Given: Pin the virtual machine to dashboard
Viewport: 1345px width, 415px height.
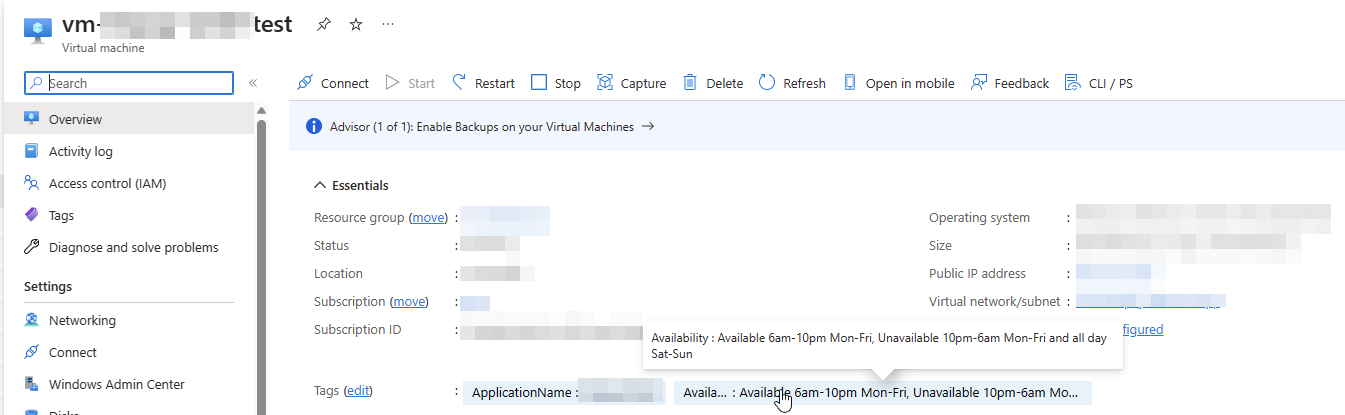Looking at the screenshot, I should click(x=323, y=25).
